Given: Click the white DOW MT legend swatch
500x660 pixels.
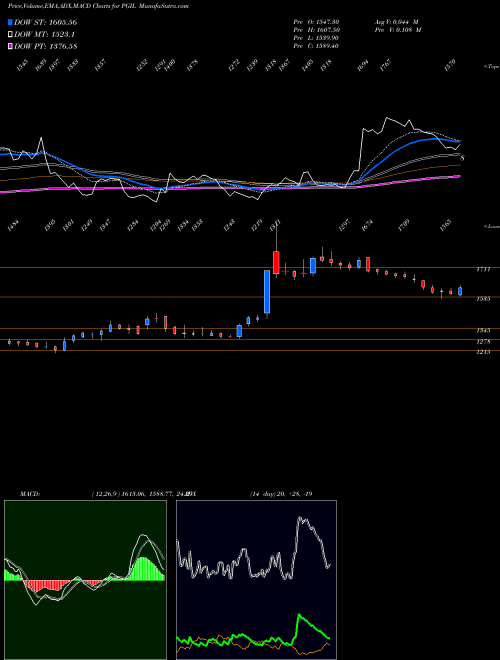Looking at the screenshot, I should (x=10, y=34).
